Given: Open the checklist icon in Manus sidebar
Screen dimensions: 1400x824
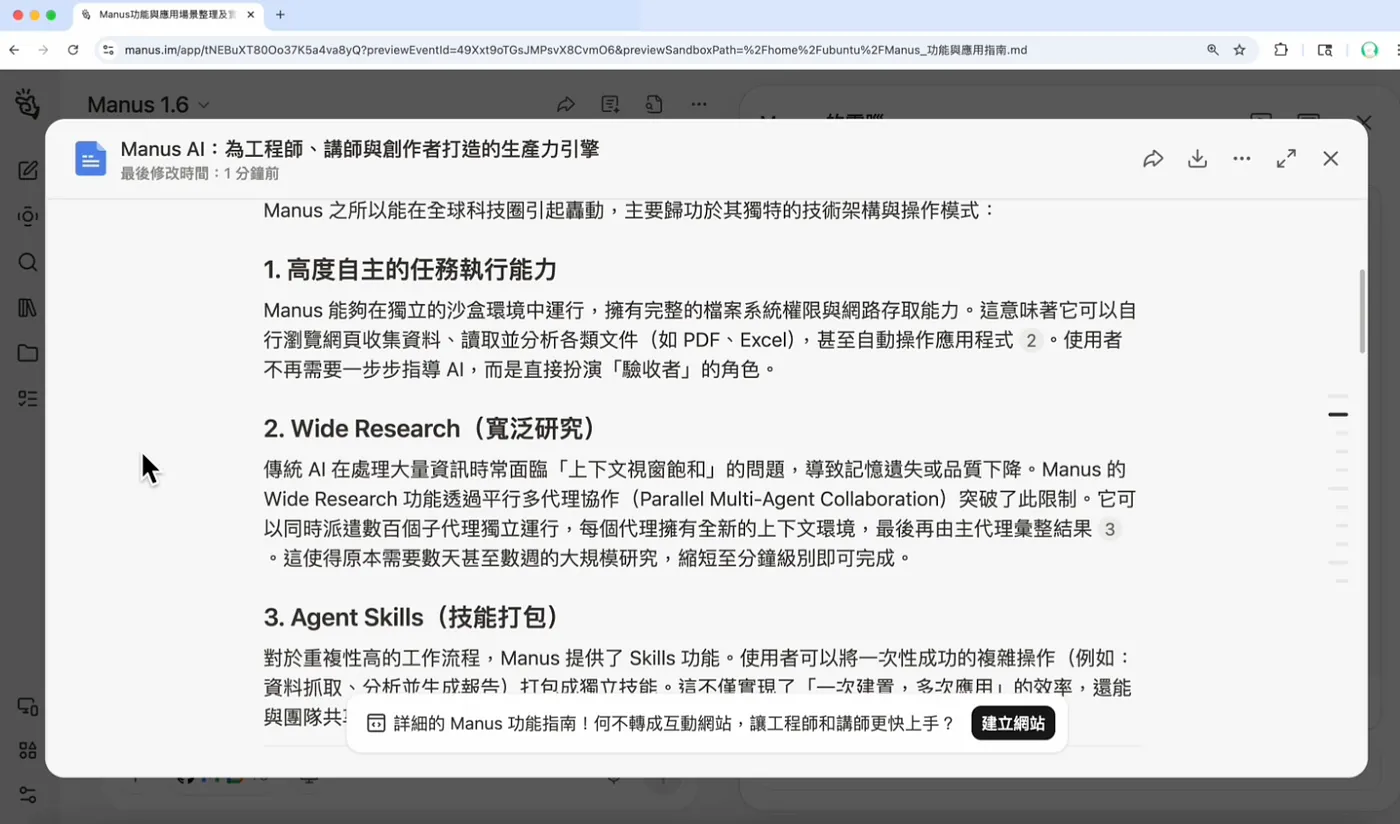Looking at the screenshot, I should (28, 399).
